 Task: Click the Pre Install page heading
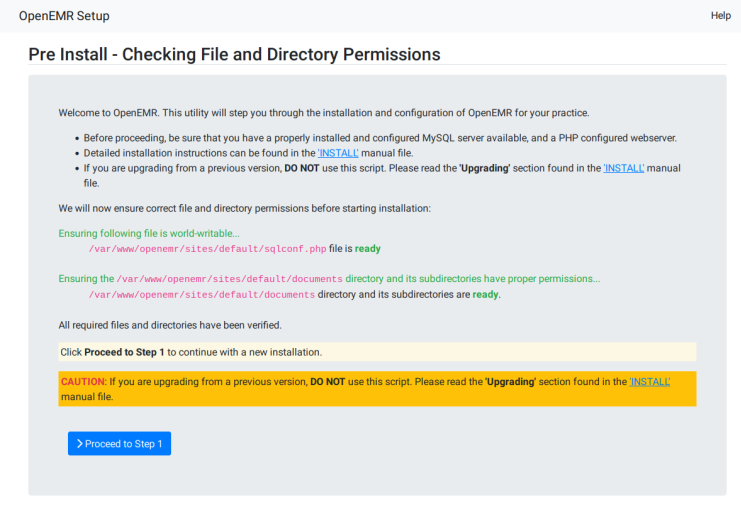click(234, 54)
